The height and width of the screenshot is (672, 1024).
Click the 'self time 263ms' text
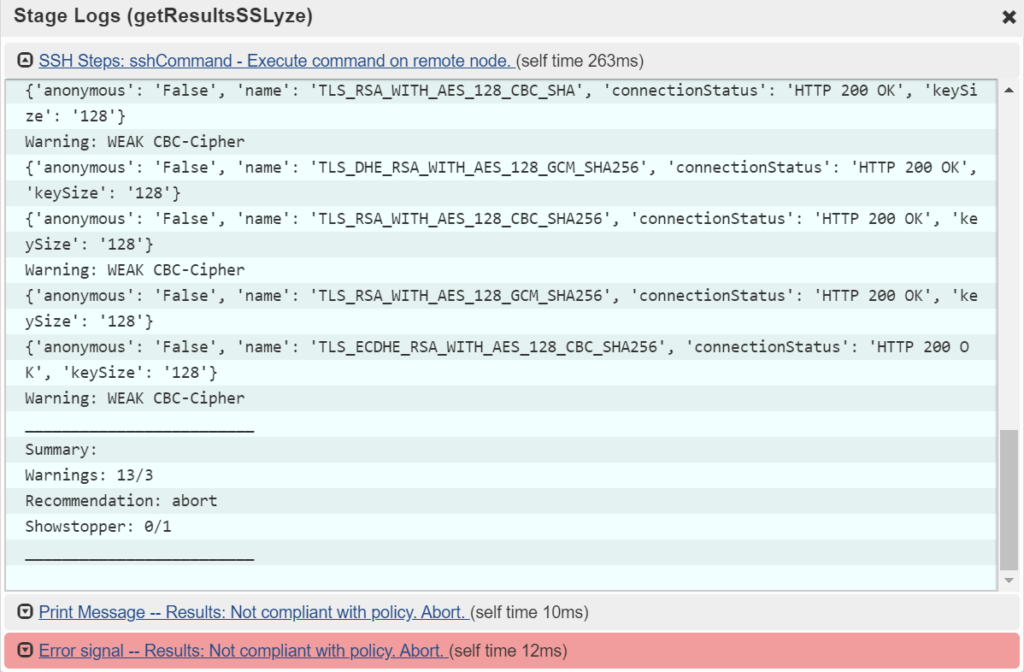point(580,61)
